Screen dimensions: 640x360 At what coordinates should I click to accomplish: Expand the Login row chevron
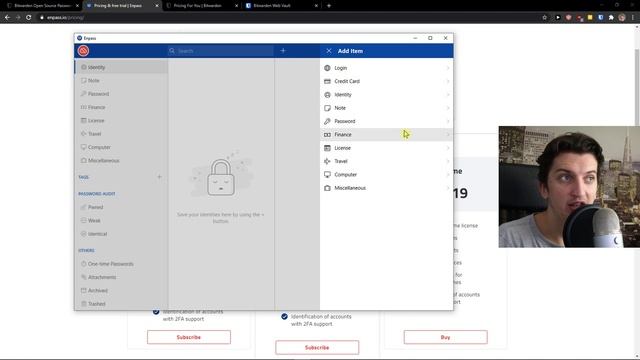pos(448,68)
